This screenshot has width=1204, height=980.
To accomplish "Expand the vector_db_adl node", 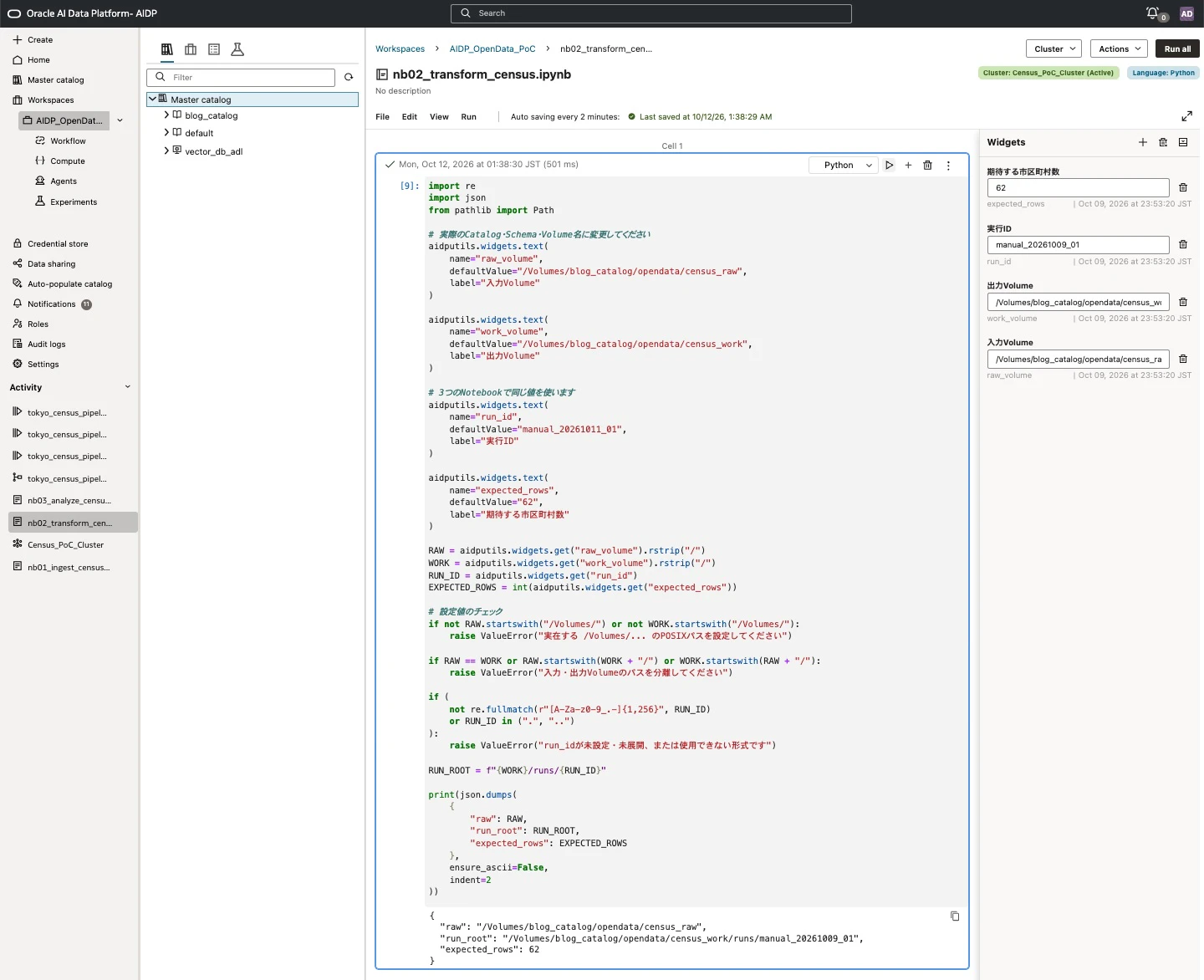I will click(x=166, y=151).
